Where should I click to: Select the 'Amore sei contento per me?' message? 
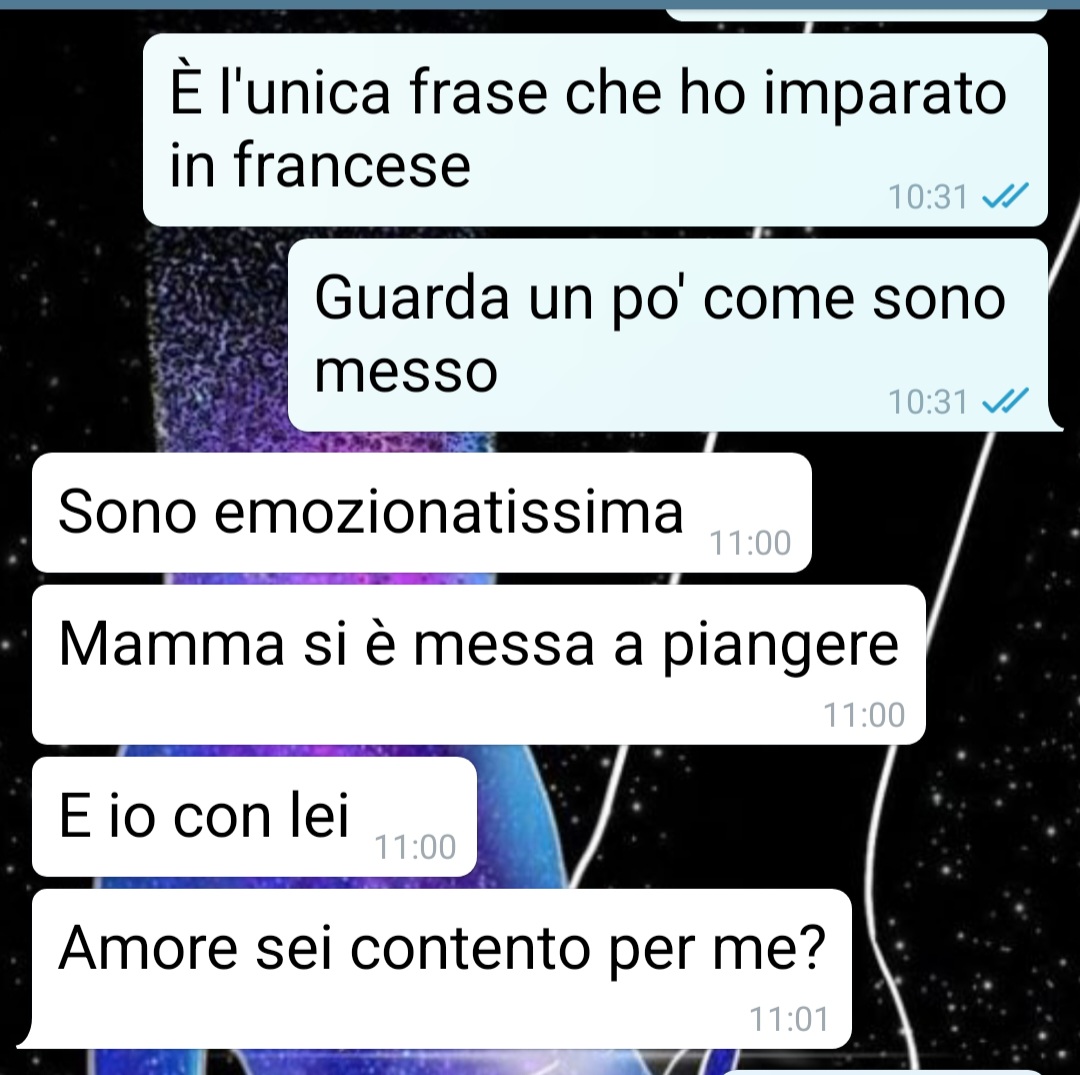[441, 969]
